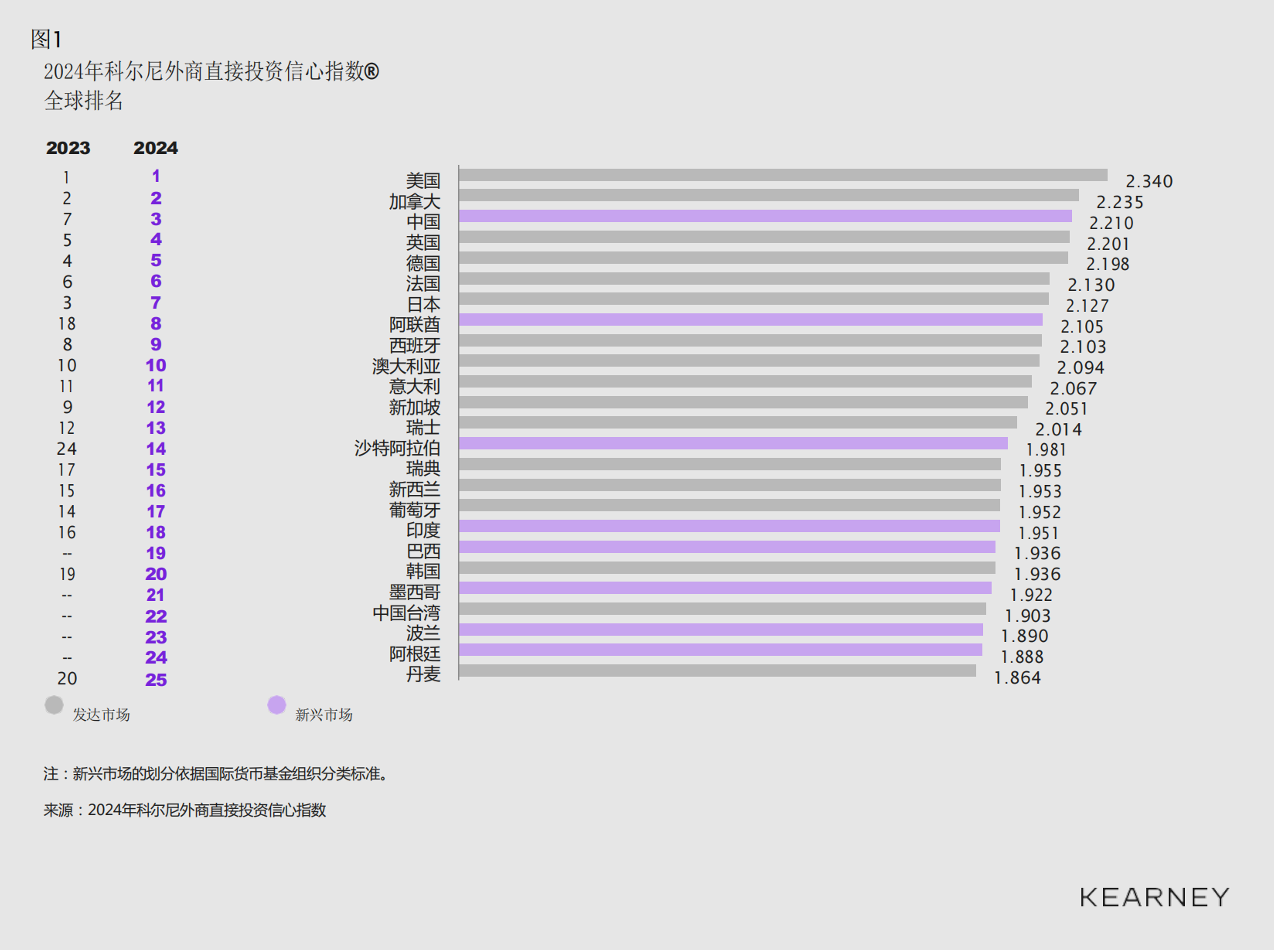Select the 德国 country label
This screenshot has height=950, width=1274.
click(423, 263)
